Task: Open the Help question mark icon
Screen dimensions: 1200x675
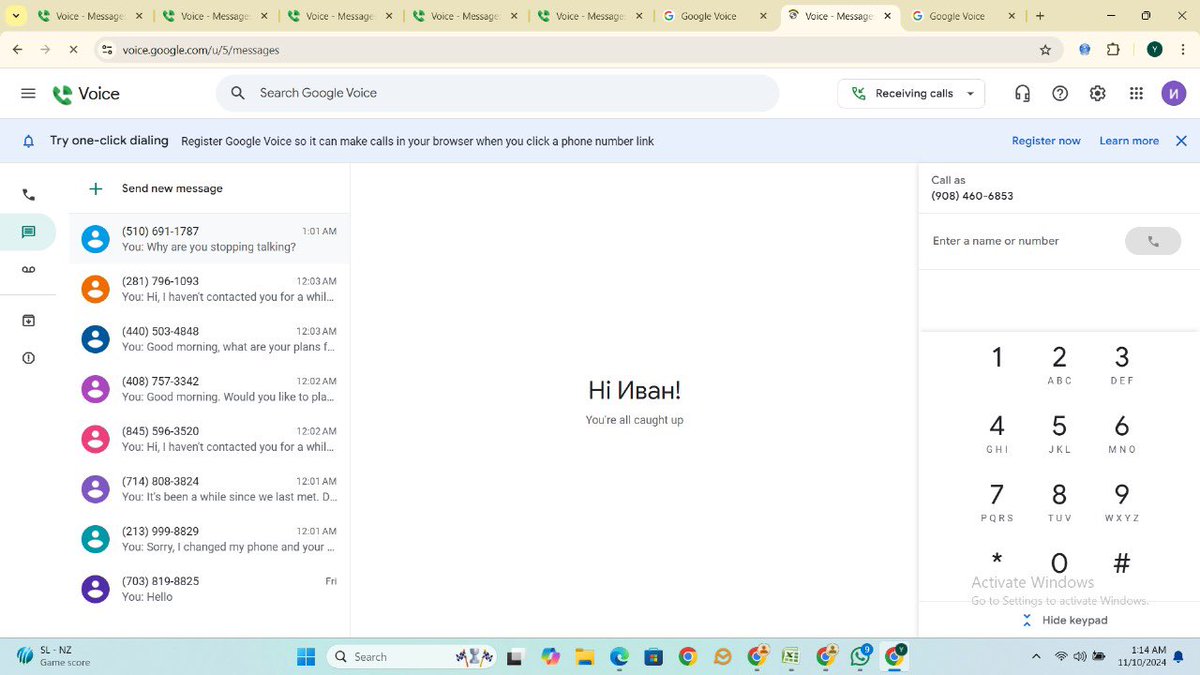Action: click(x=1060, y=93)
